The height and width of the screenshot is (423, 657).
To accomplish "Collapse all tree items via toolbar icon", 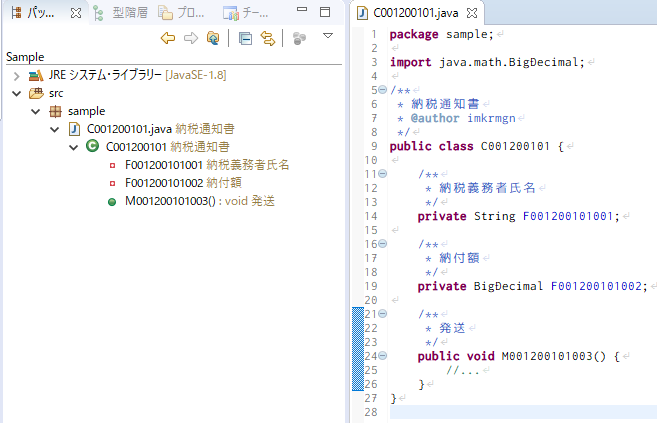I will pos(245,39).
